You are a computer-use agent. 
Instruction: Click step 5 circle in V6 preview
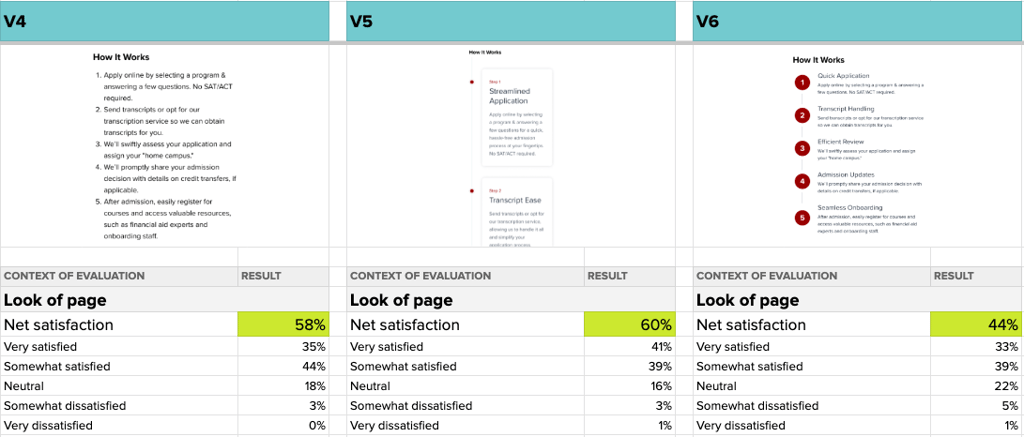803,218
